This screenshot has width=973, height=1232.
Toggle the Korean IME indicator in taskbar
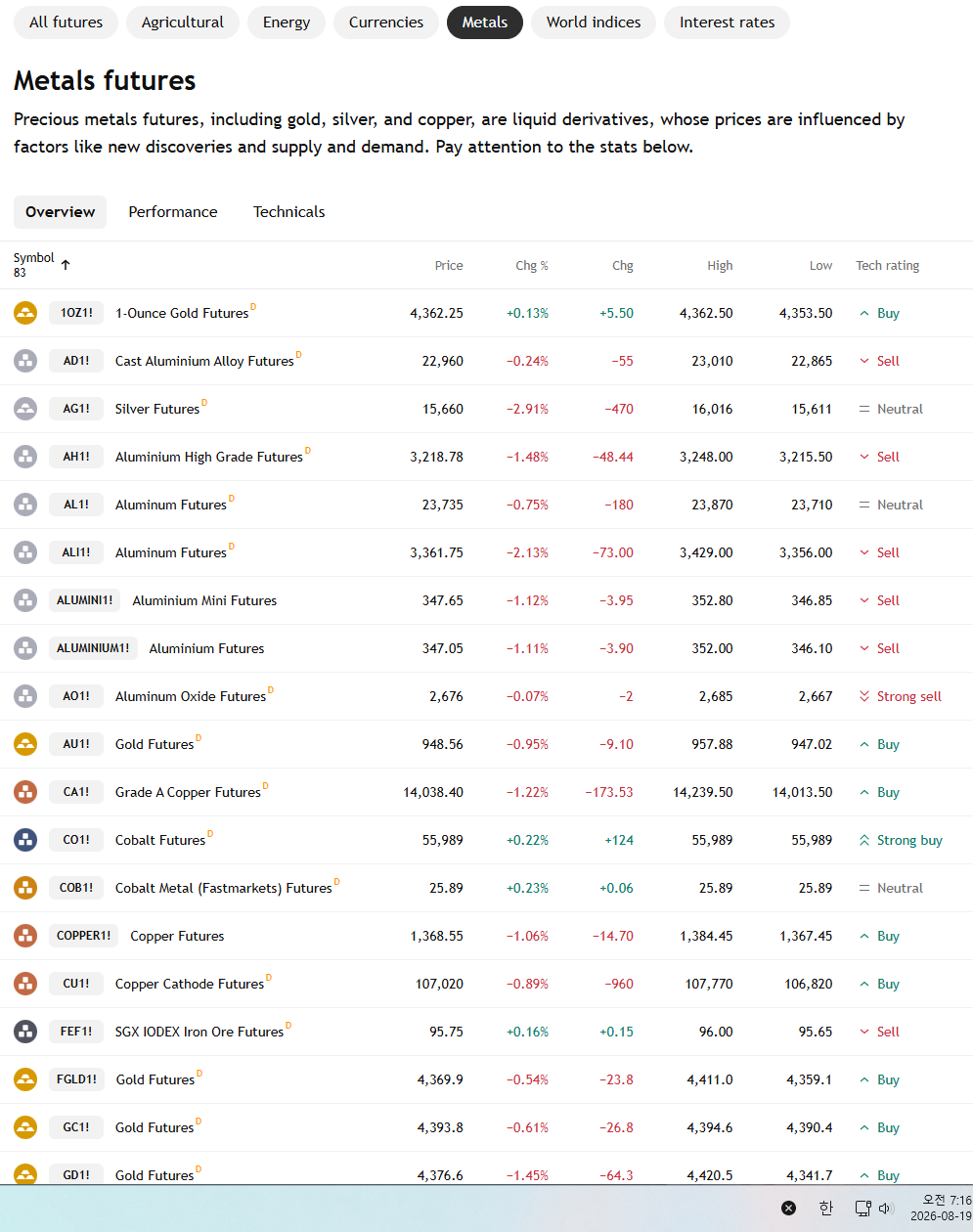coord(826,1208)
